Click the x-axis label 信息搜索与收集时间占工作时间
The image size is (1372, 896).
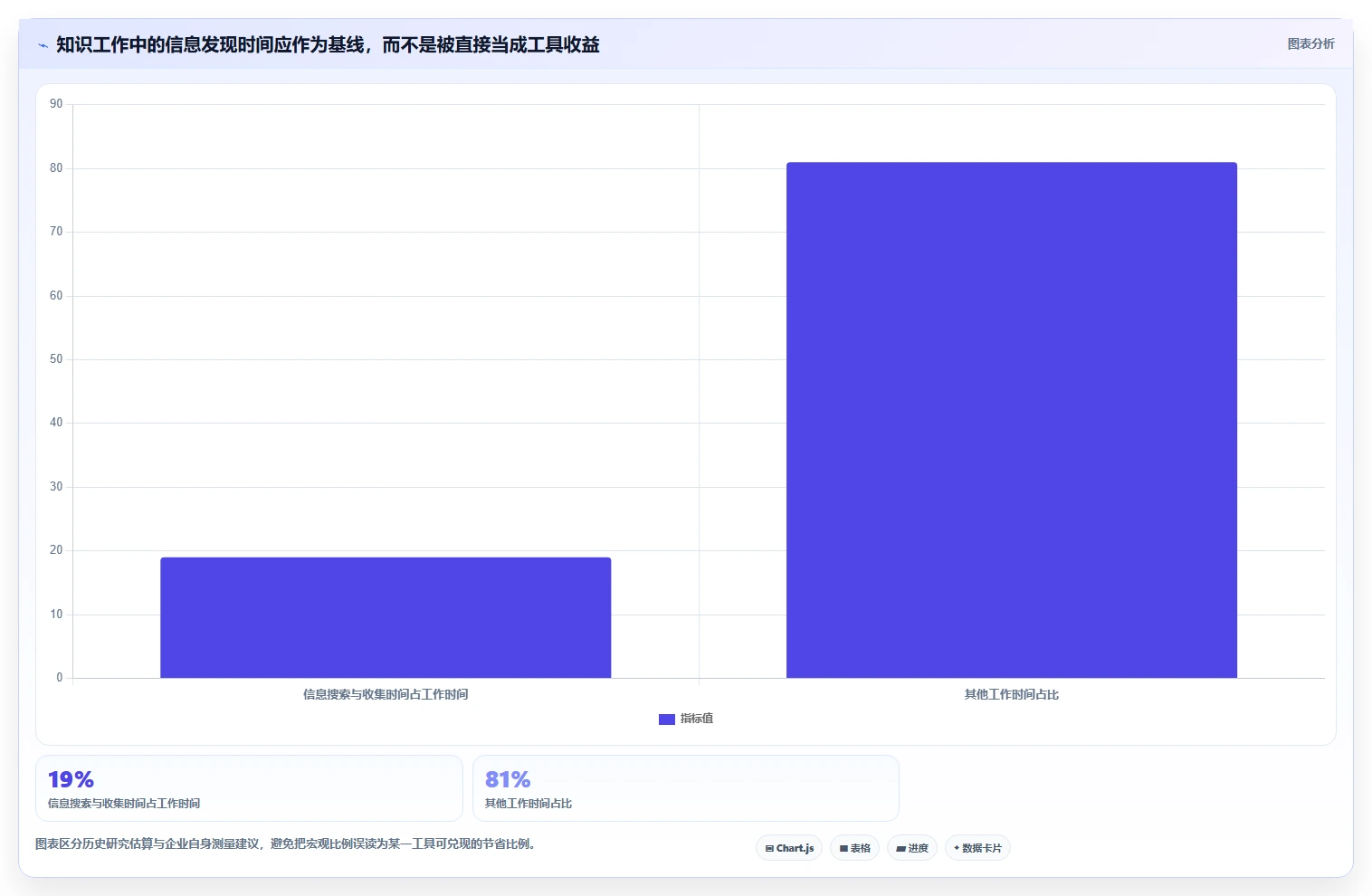[386, 694]
